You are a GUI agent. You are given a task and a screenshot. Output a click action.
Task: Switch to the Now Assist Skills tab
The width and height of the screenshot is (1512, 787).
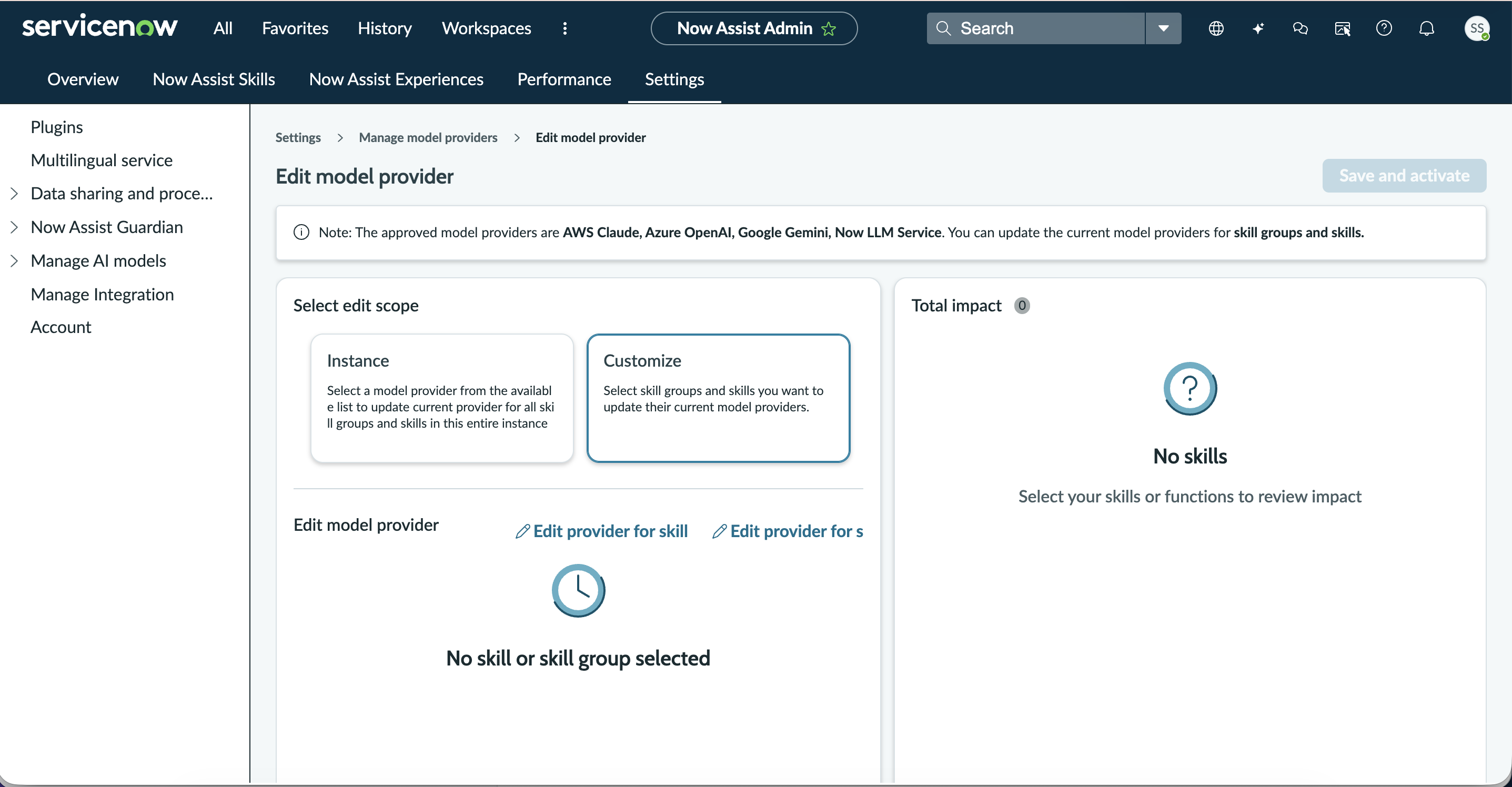[214, 79]
